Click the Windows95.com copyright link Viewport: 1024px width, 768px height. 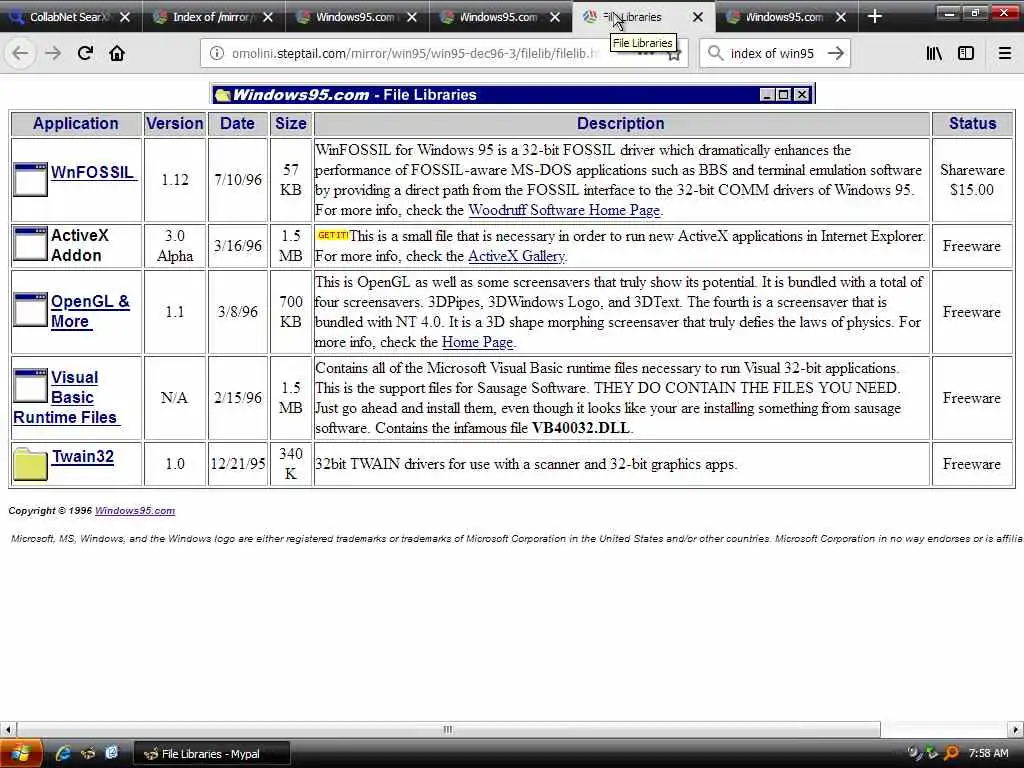[135, 511]
